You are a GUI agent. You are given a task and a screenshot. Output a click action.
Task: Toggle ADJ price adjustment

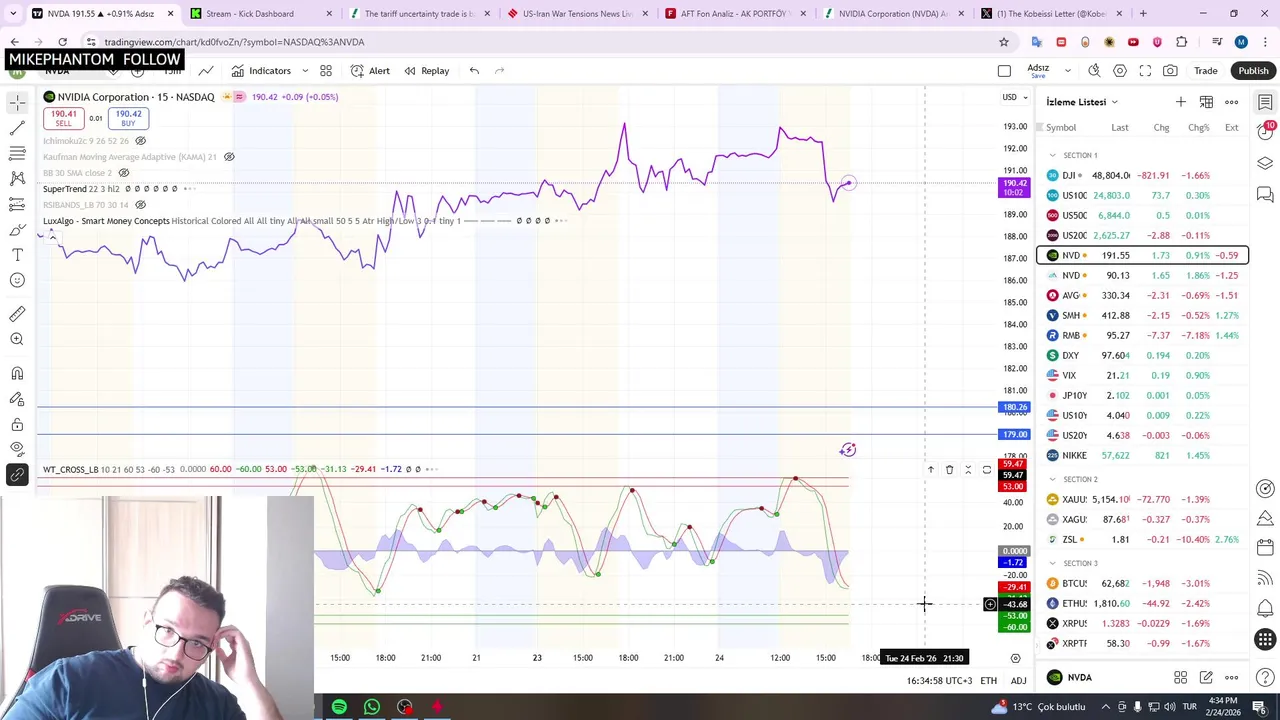point(1018,681)
